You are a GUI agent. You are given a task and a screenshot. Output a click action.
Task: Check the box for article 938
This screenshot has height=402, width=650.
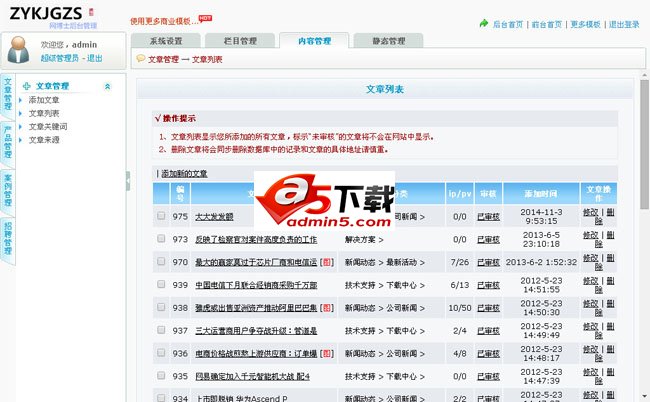click(161, 307)
